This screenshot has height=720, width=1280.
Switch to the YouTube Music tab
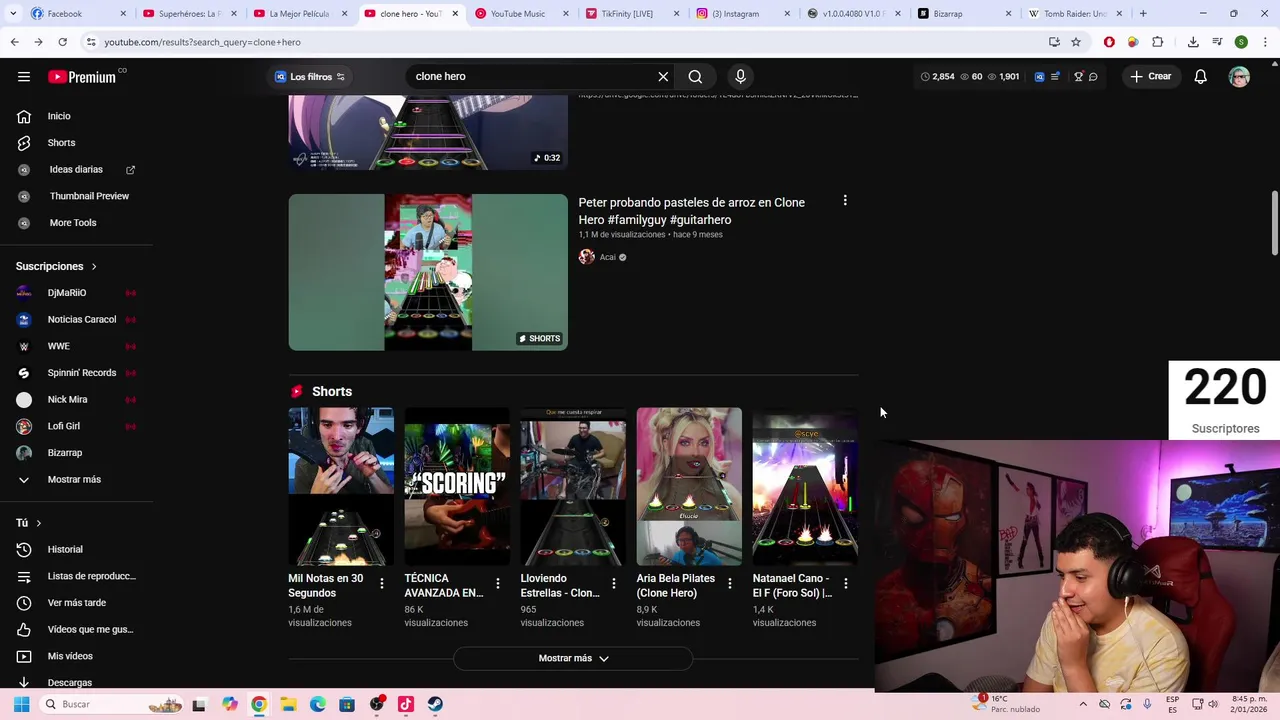(523, 14)
